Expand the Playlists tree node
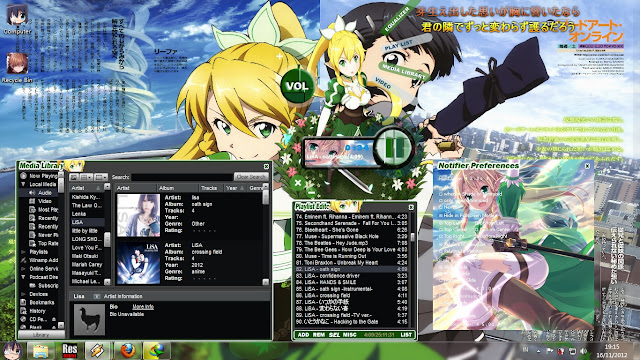The width and height of the screenshot is (640, 360). 23,252
